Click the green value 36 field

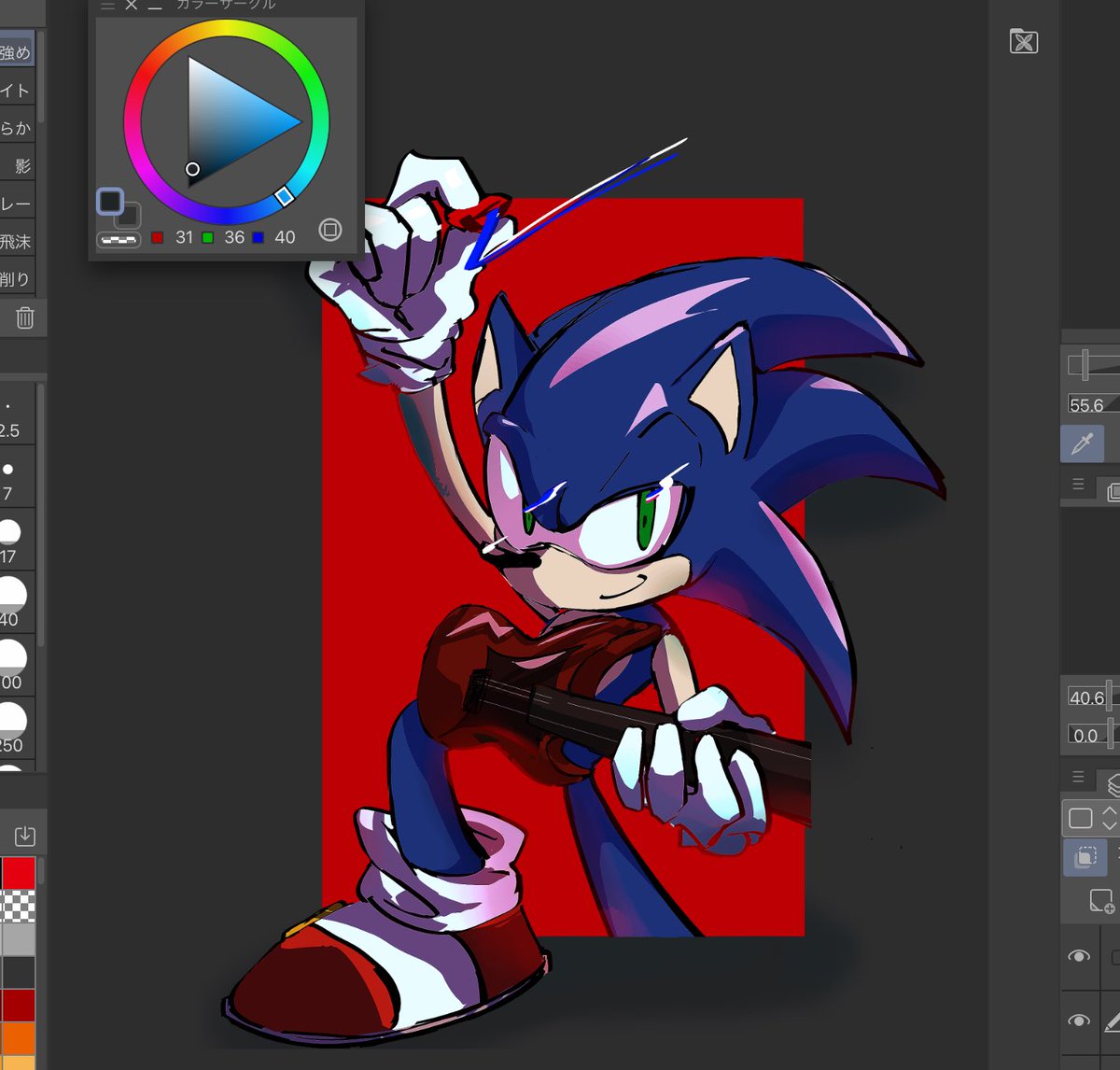pyautogui.click(x=234, y=237)
